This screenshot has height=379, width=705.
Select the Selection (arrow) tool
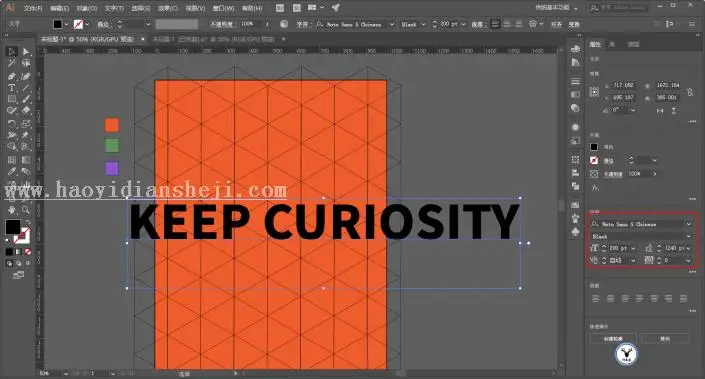click(12, 52)
